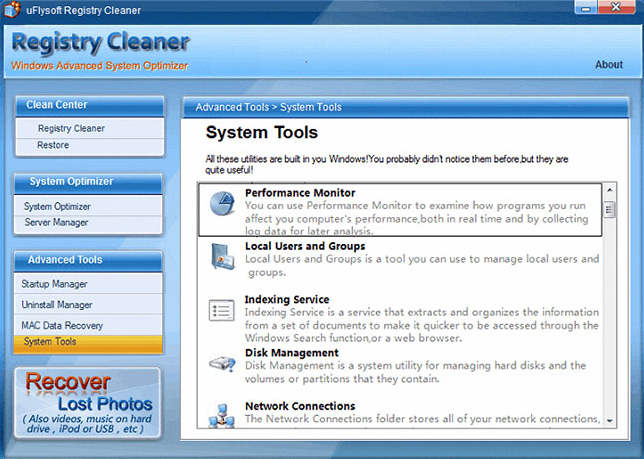The width and height of the screenshot is (644, 459).
Task: Click the Network Connections computers icon
Action: [x=222, y=416]
